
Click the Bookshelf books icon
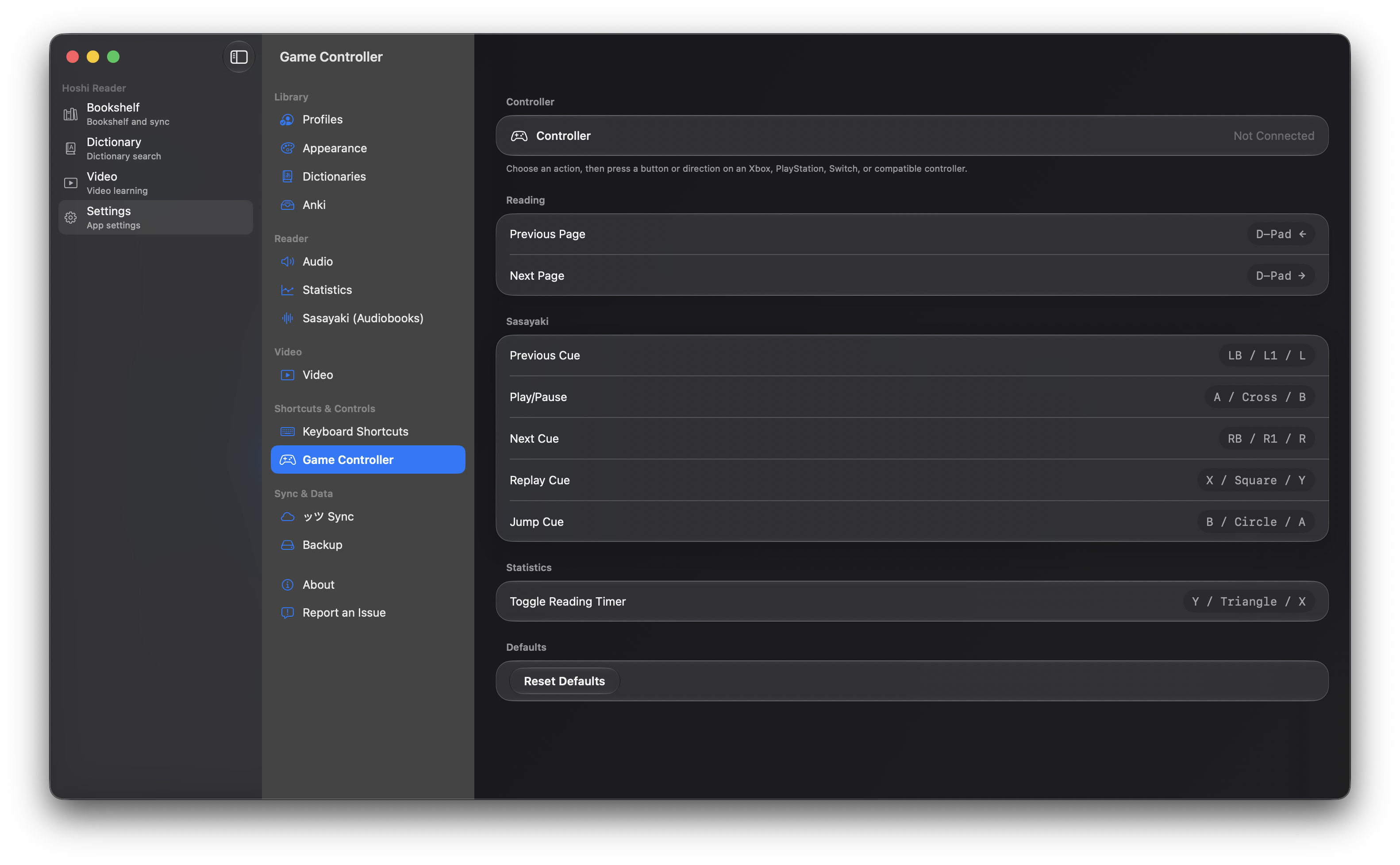pyautogui.click(x=70, y=114)
